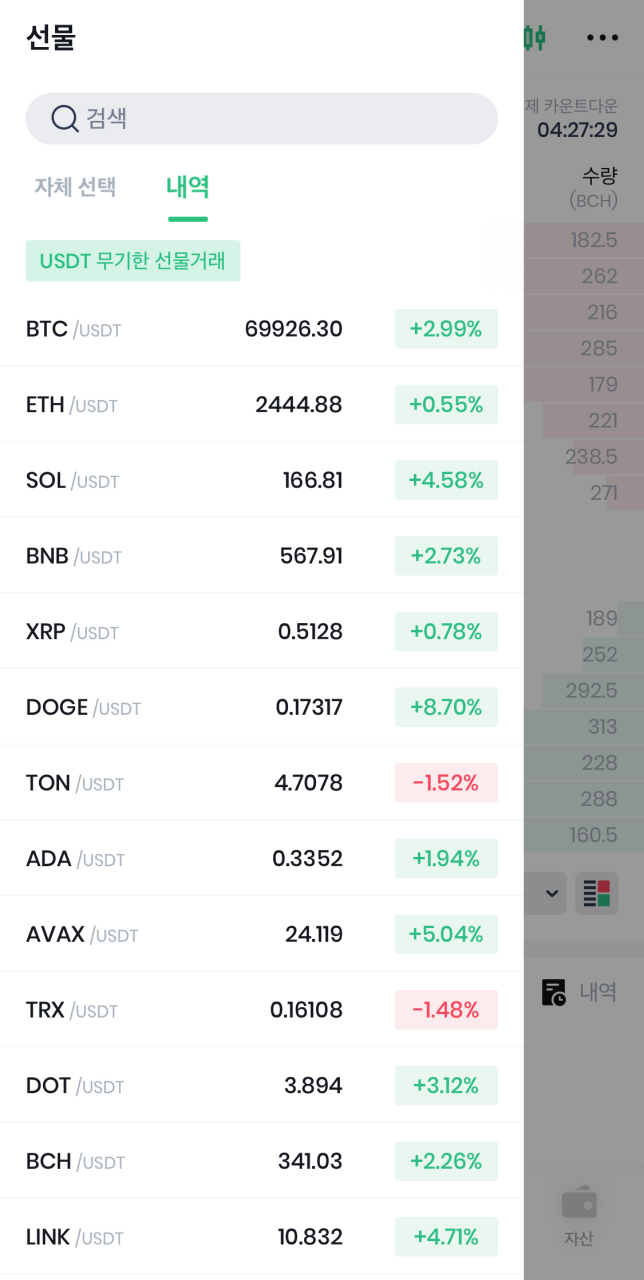Tap the USDT 무기한 선물거래 filter chip
This screenshot has width=644, height=1280.
(x=133, y=261)
